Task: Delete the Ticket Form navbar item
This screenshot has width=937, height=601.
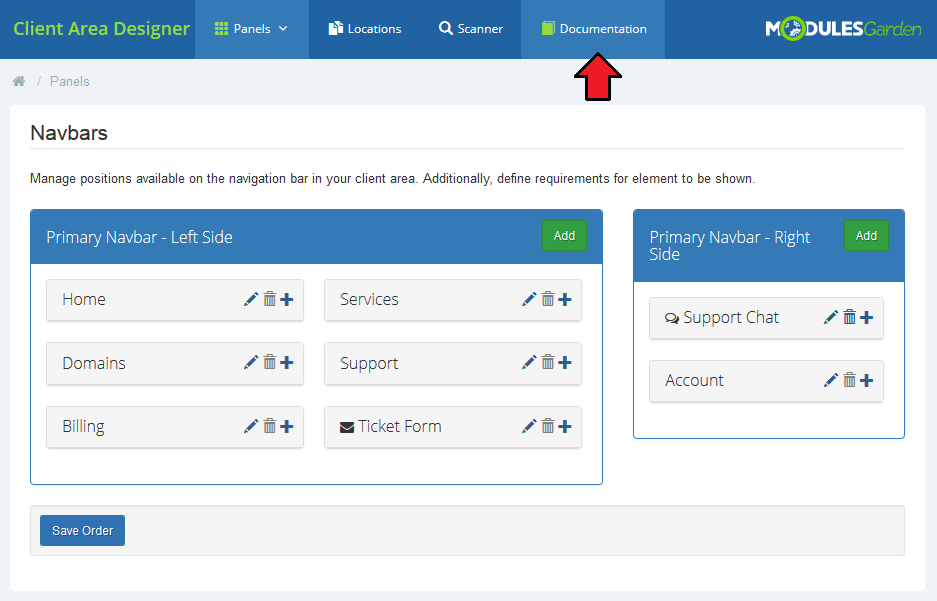Action: 548,426
